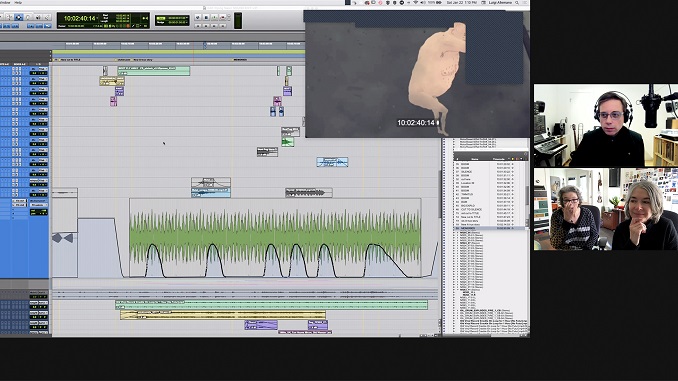Select the large green waveform clip
The width and height of the screenshot is (678, 381).
click(x=275, y=237)
